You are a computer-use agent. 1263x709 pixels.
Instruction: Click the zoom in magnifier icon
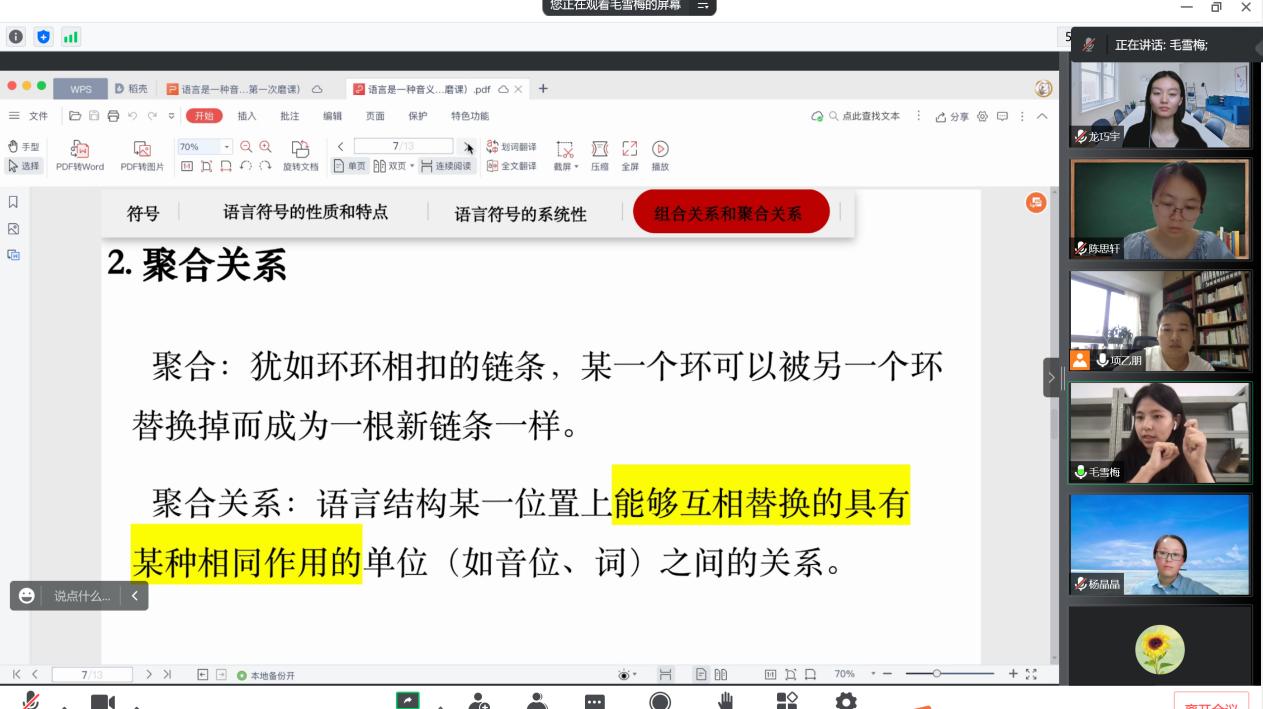coord(265,146)
